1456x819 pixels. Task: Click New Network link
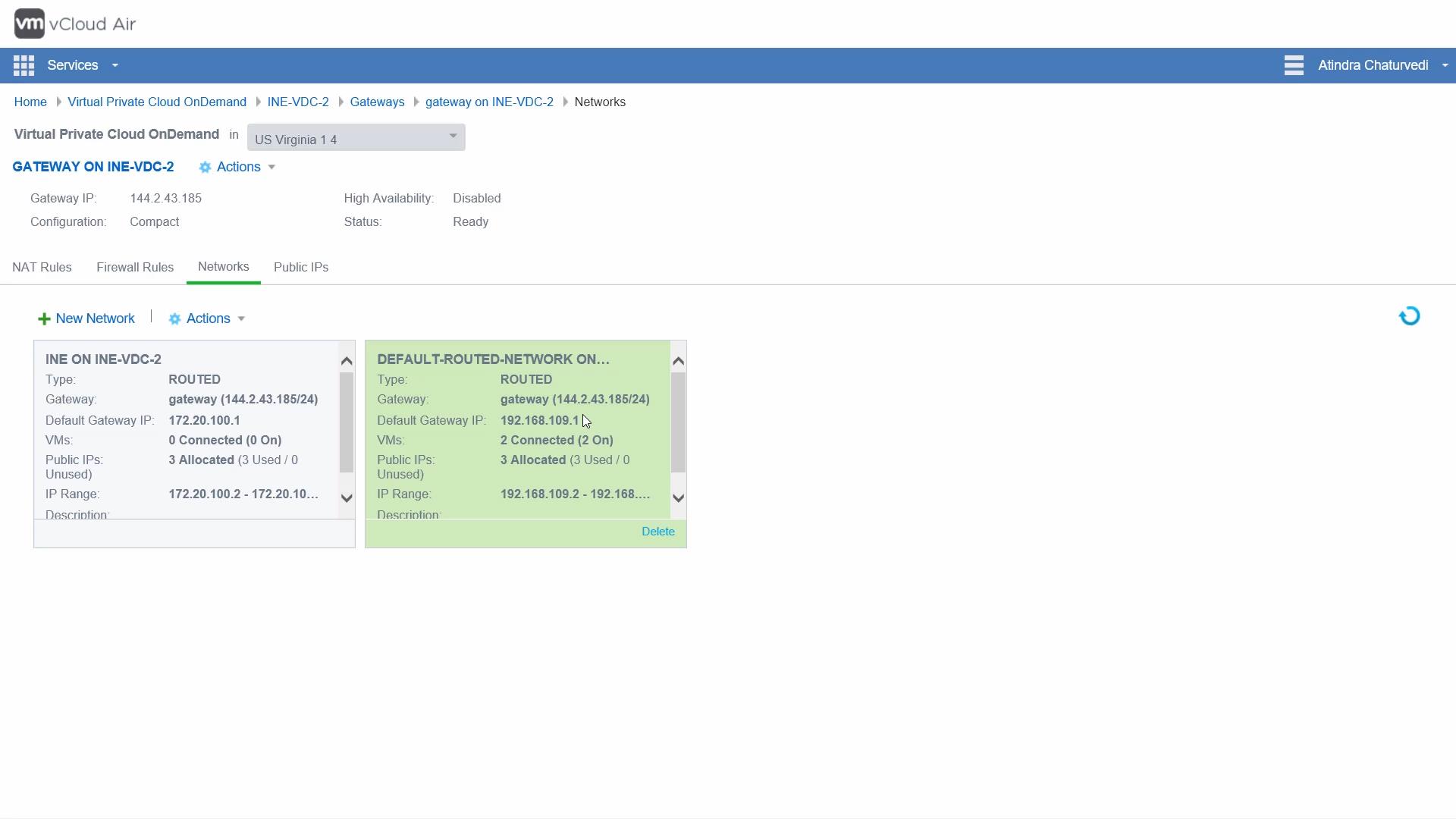pos(95,318)
